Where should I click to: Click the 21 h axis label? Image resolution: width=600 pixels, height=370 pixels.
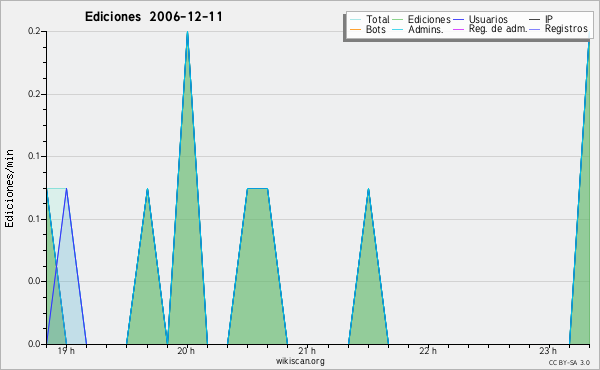coord(307,351)
